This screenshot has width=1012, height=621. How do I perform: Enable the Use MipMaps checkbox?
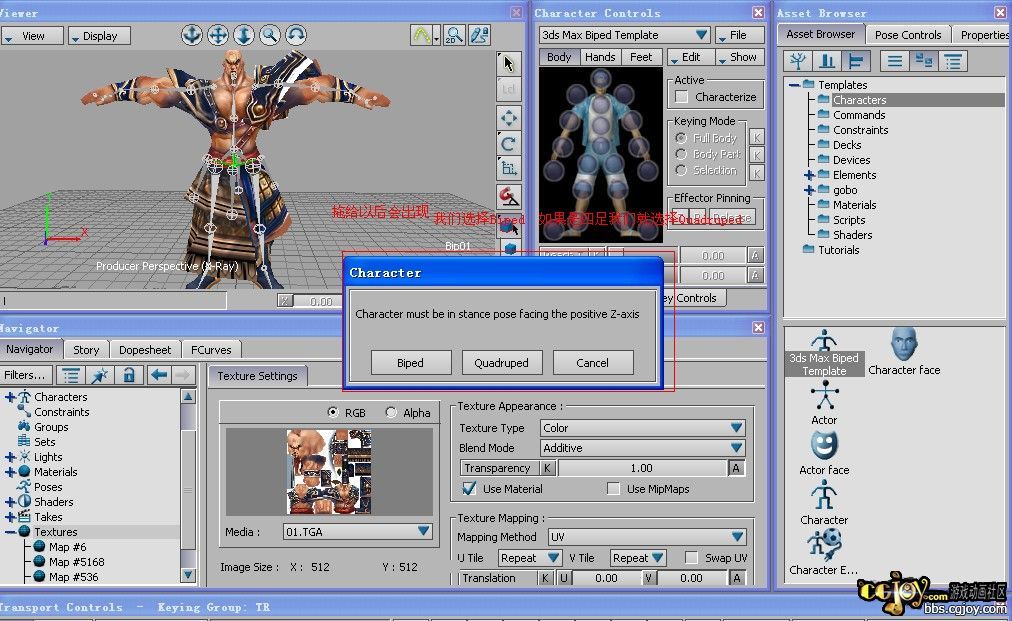point(613,489)
